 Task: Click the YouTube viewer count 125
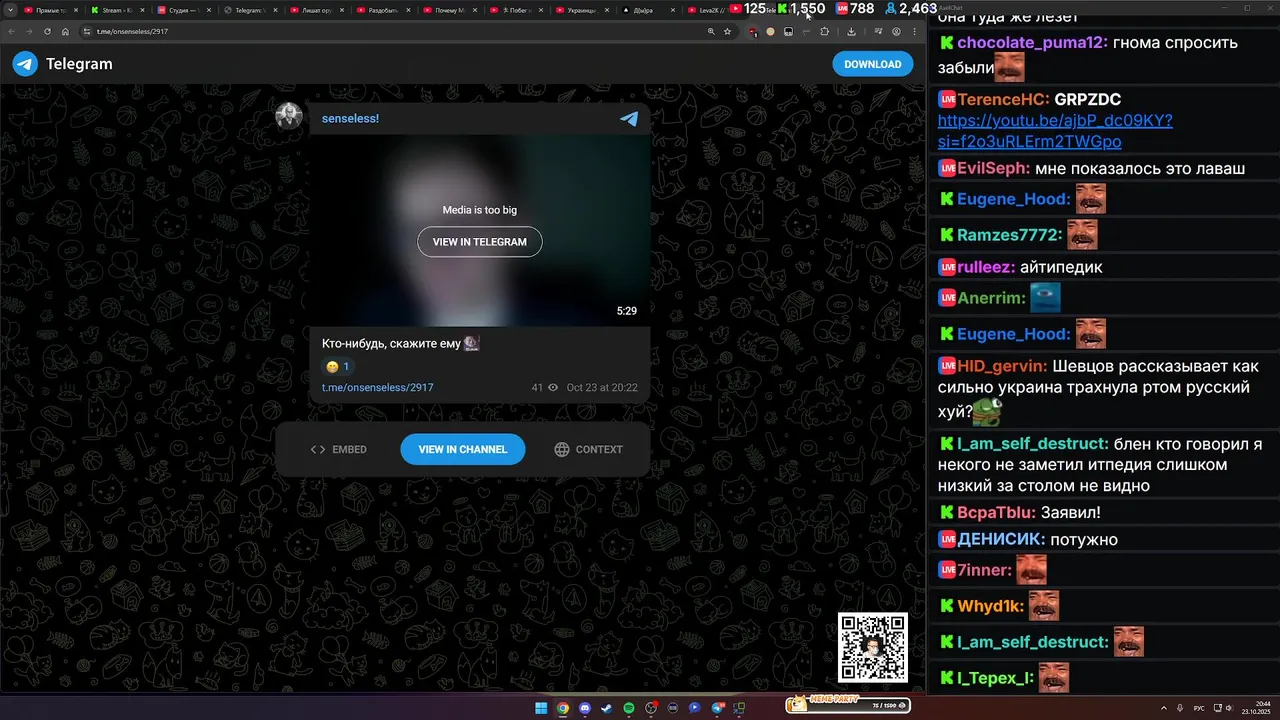pos(748,9)
